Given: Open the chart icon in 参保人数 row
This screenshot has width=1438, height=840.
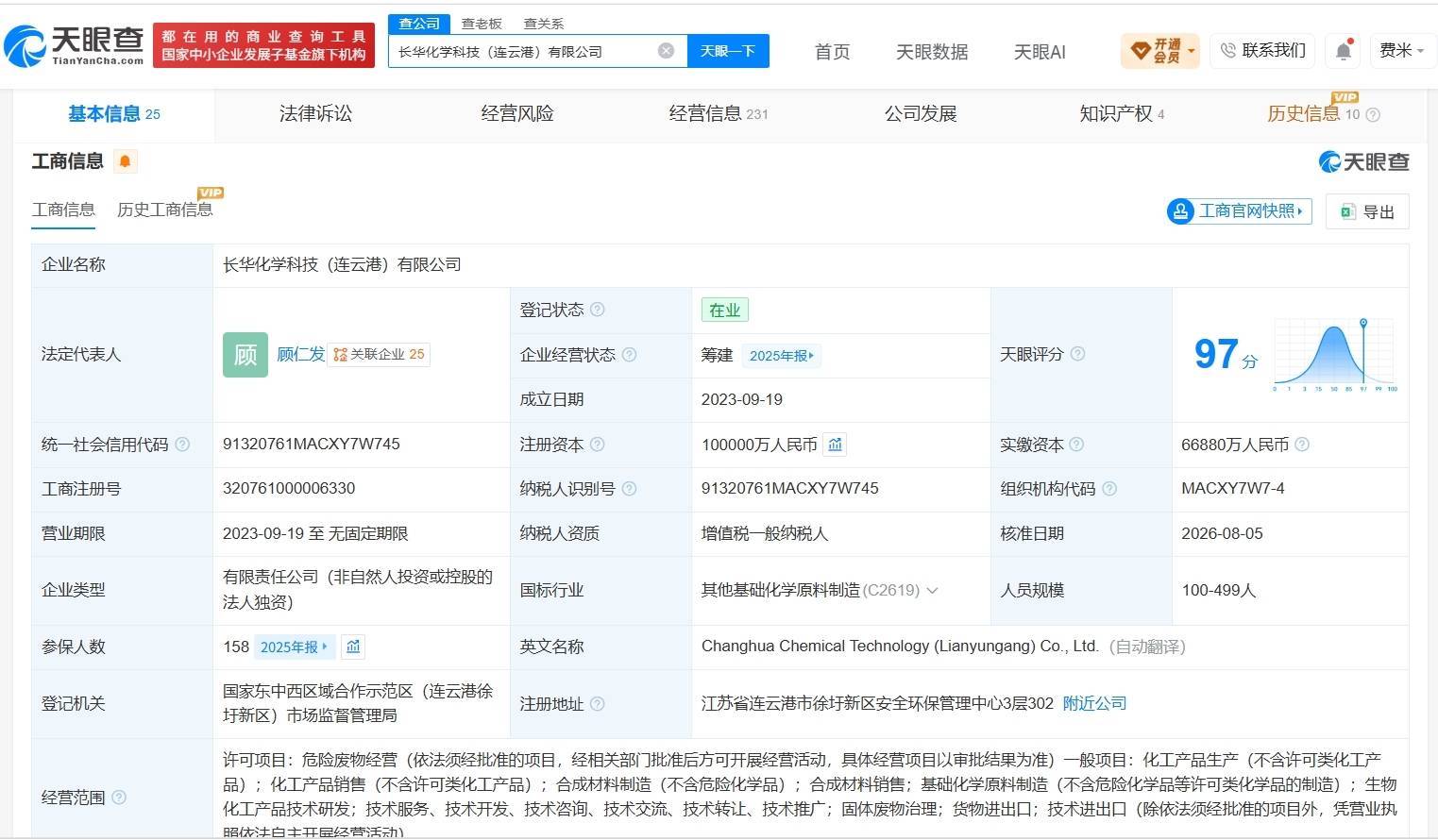Looking at the screenshot, I should pyautogui.click(x=353, y=647).
